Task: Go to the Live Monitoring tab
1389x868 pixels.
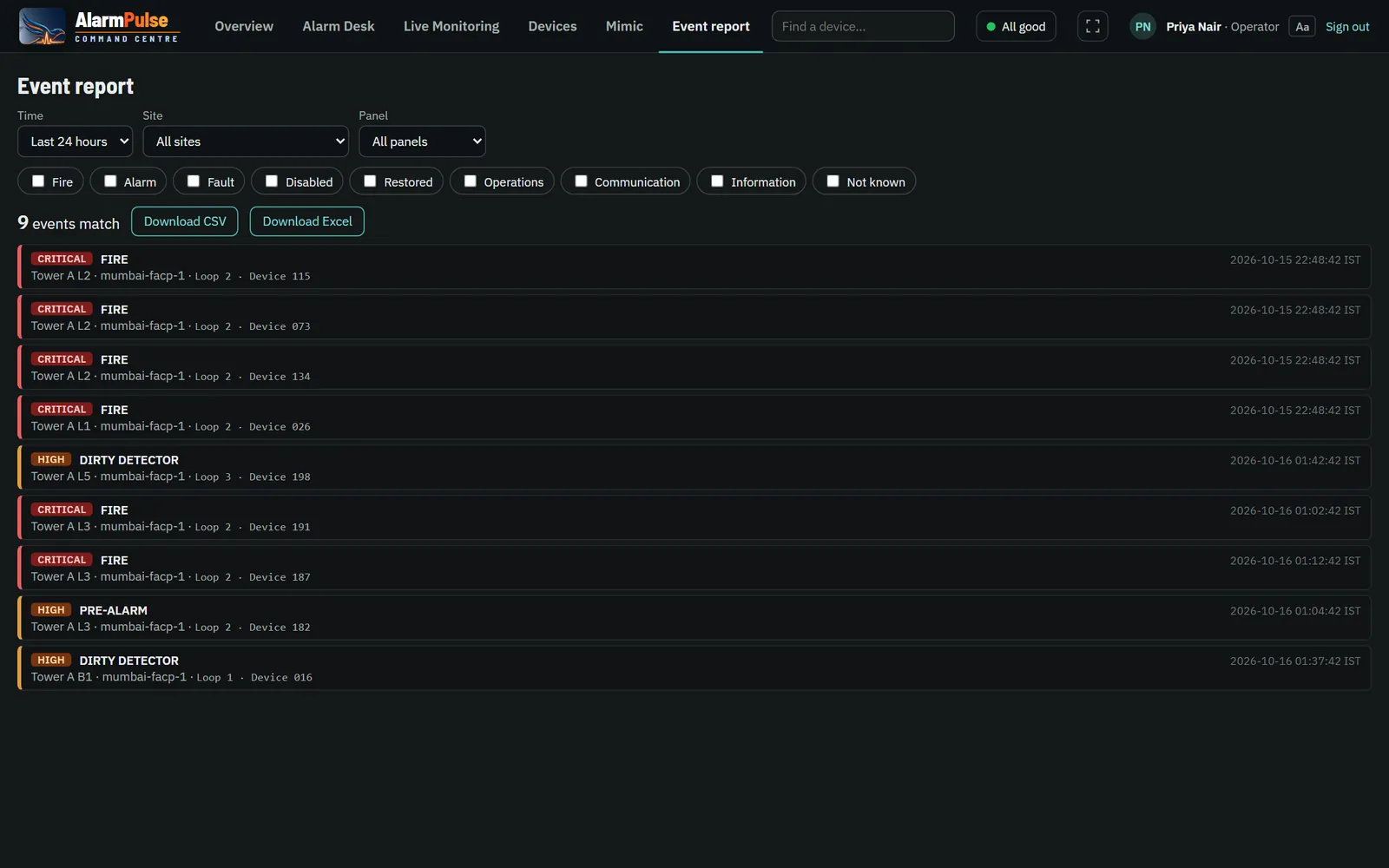Action: [451, 26]
